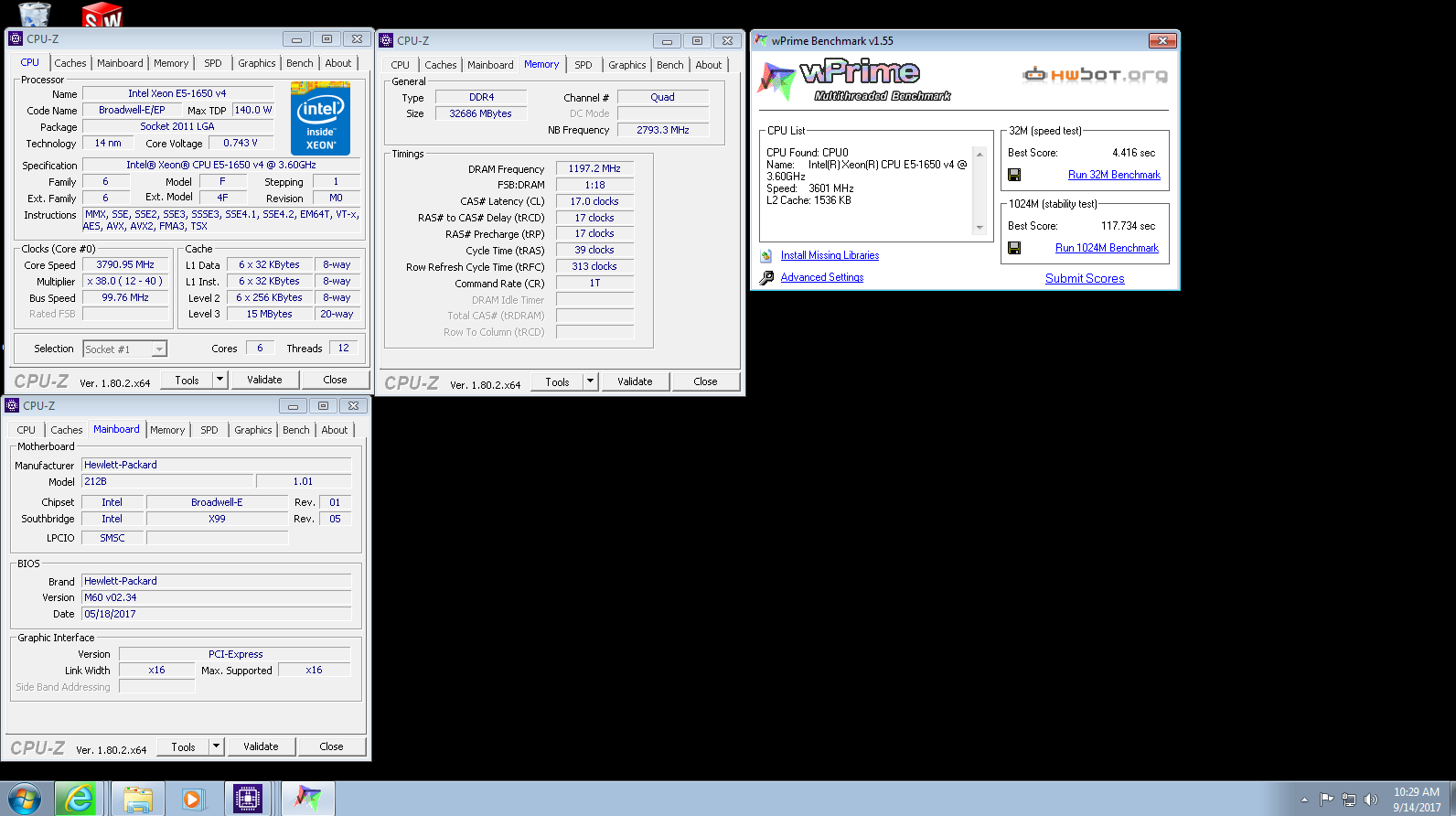This screenshot has width=1456, height=816.
Task: Click the Manufacturer Hewlett-Packard field
Action: click(x=217, y=465)
